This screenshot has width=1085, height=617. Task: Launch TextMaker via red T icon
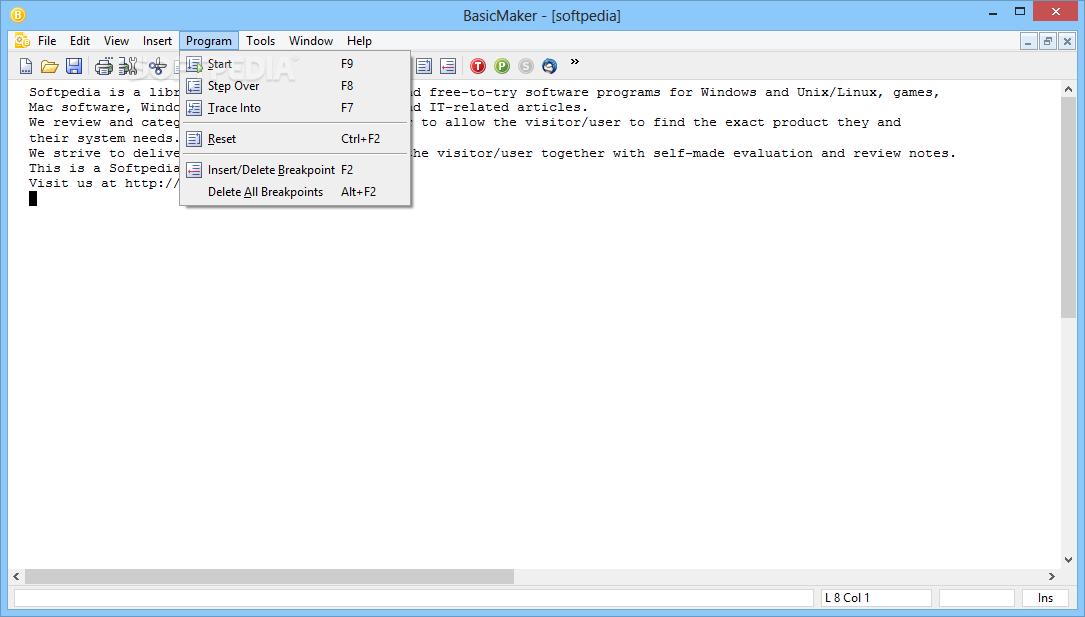pyautogui.click(x=477, y=66)
